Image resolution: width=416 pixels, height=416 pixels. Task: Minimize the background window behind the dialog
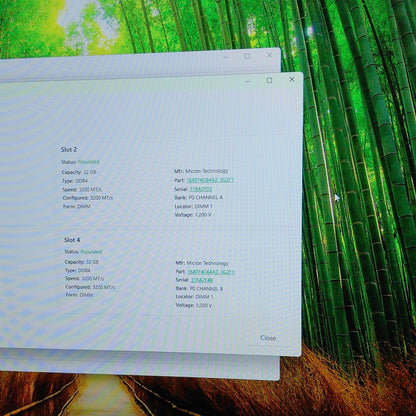[226, 57]
